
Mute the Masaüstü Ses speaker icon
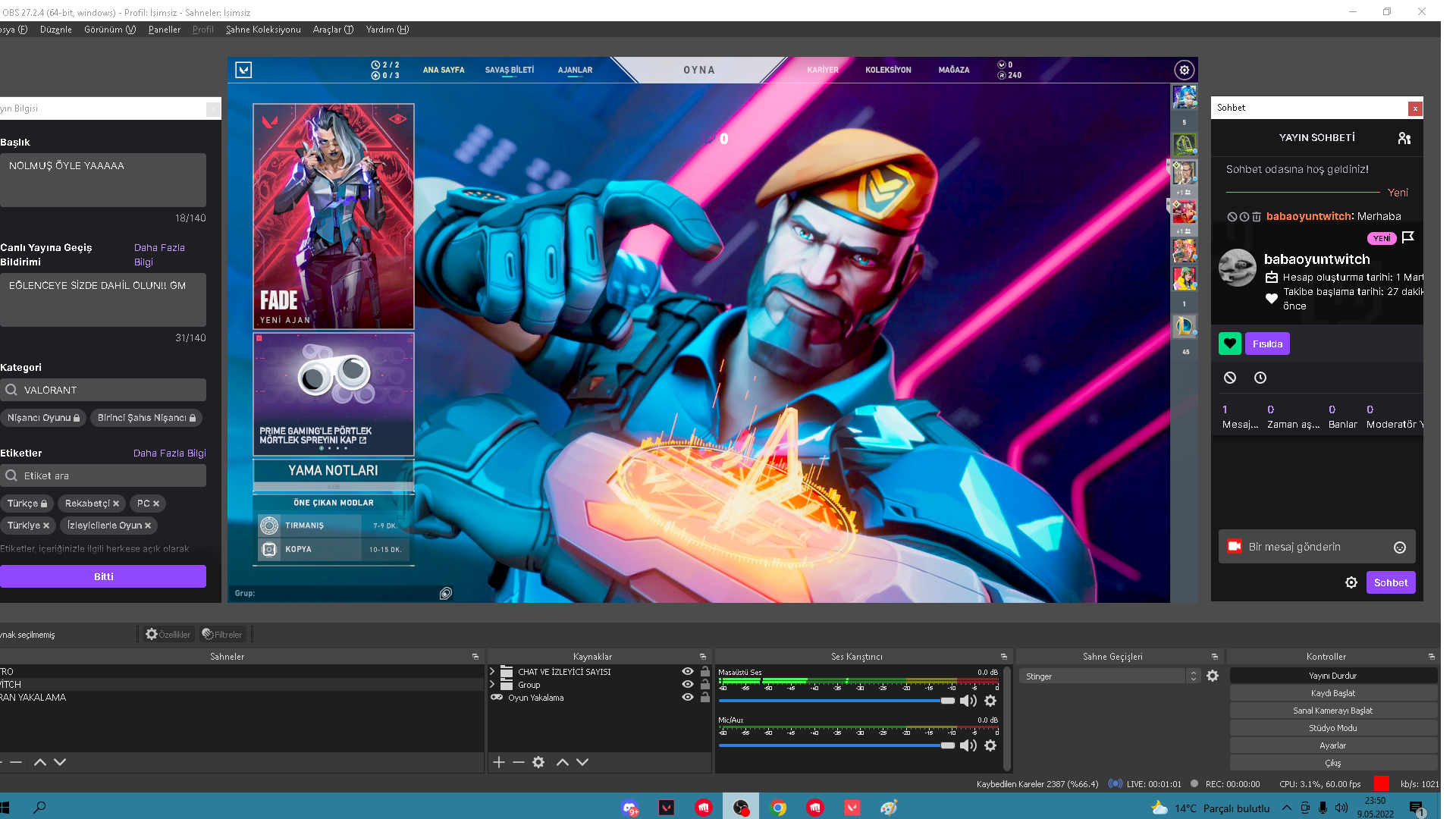coord(968,701)
